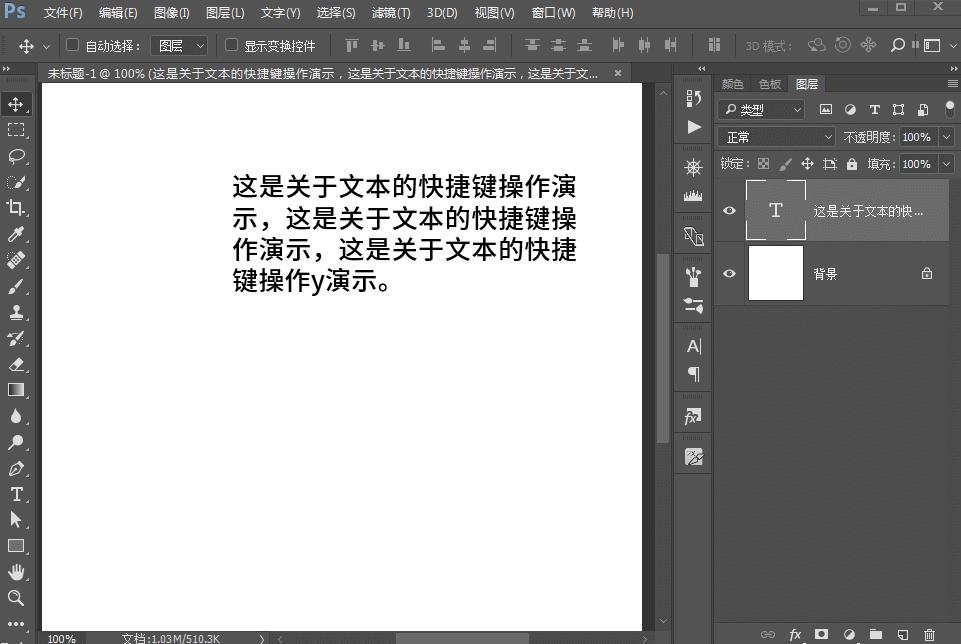This screenshot has width=961, height=644.
Task: Open the 正常 blend mode dropdown
Action: (776, 136)
